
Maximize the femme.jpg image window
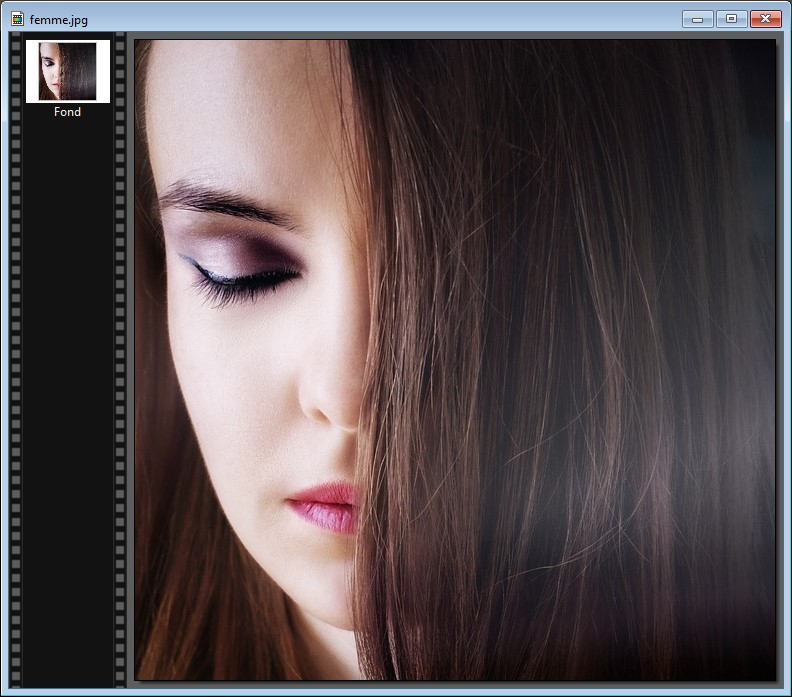click(731, 19)
